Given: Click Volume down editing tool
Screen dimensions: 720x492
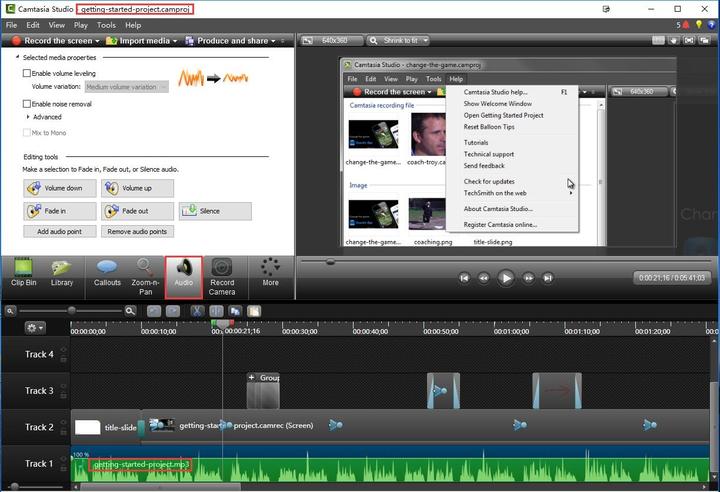Looking at the screenshot, I should click(x=60, y=188).
